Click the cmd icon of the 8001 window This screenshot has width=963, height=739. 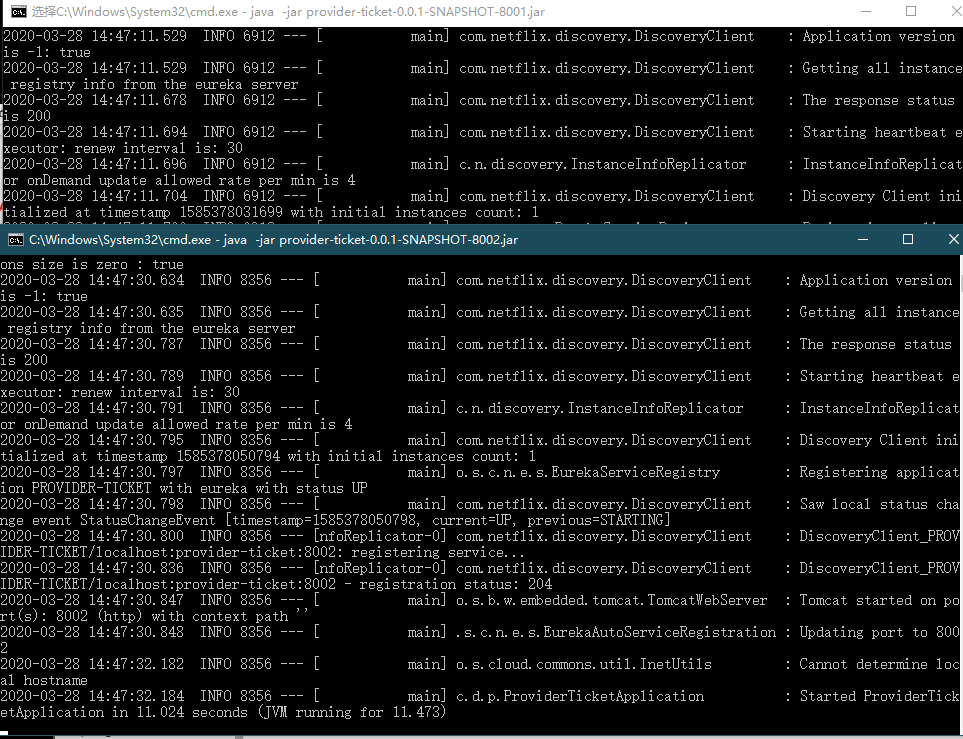tap(18, 11)
